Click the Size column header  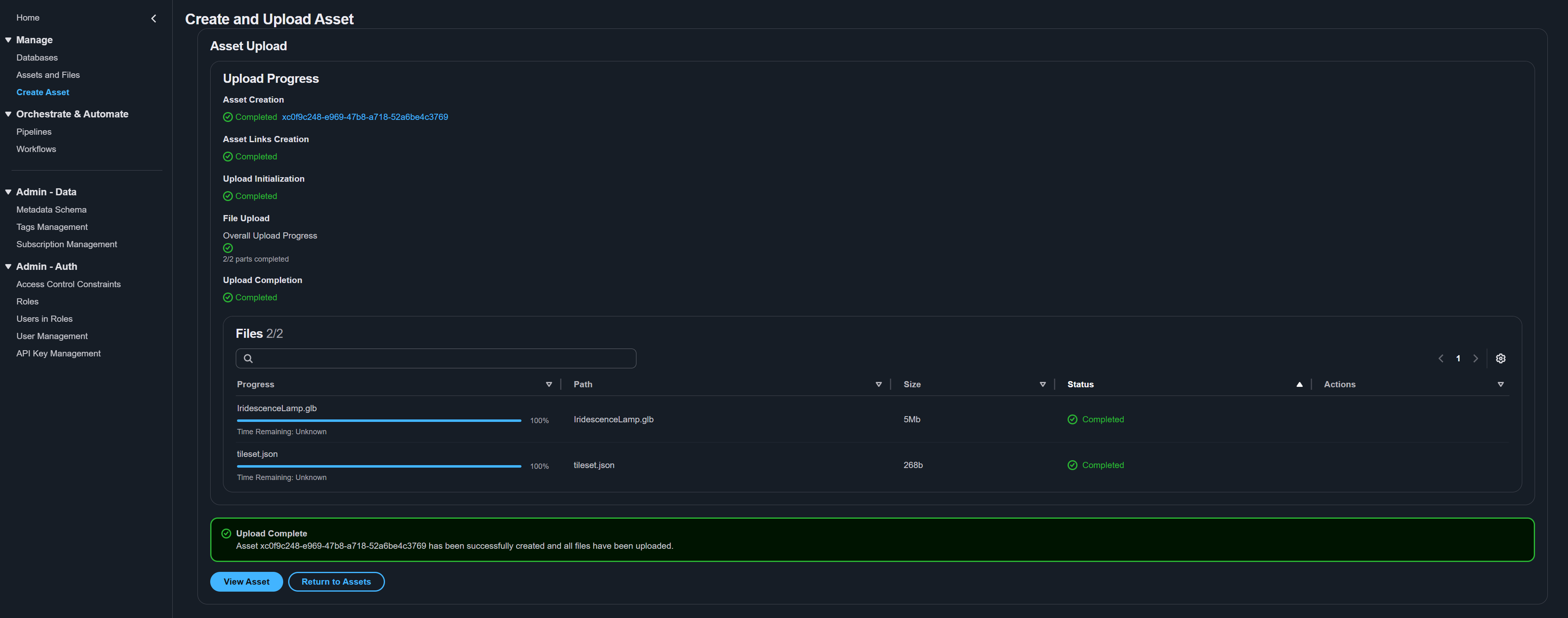[x=912, y=384]
